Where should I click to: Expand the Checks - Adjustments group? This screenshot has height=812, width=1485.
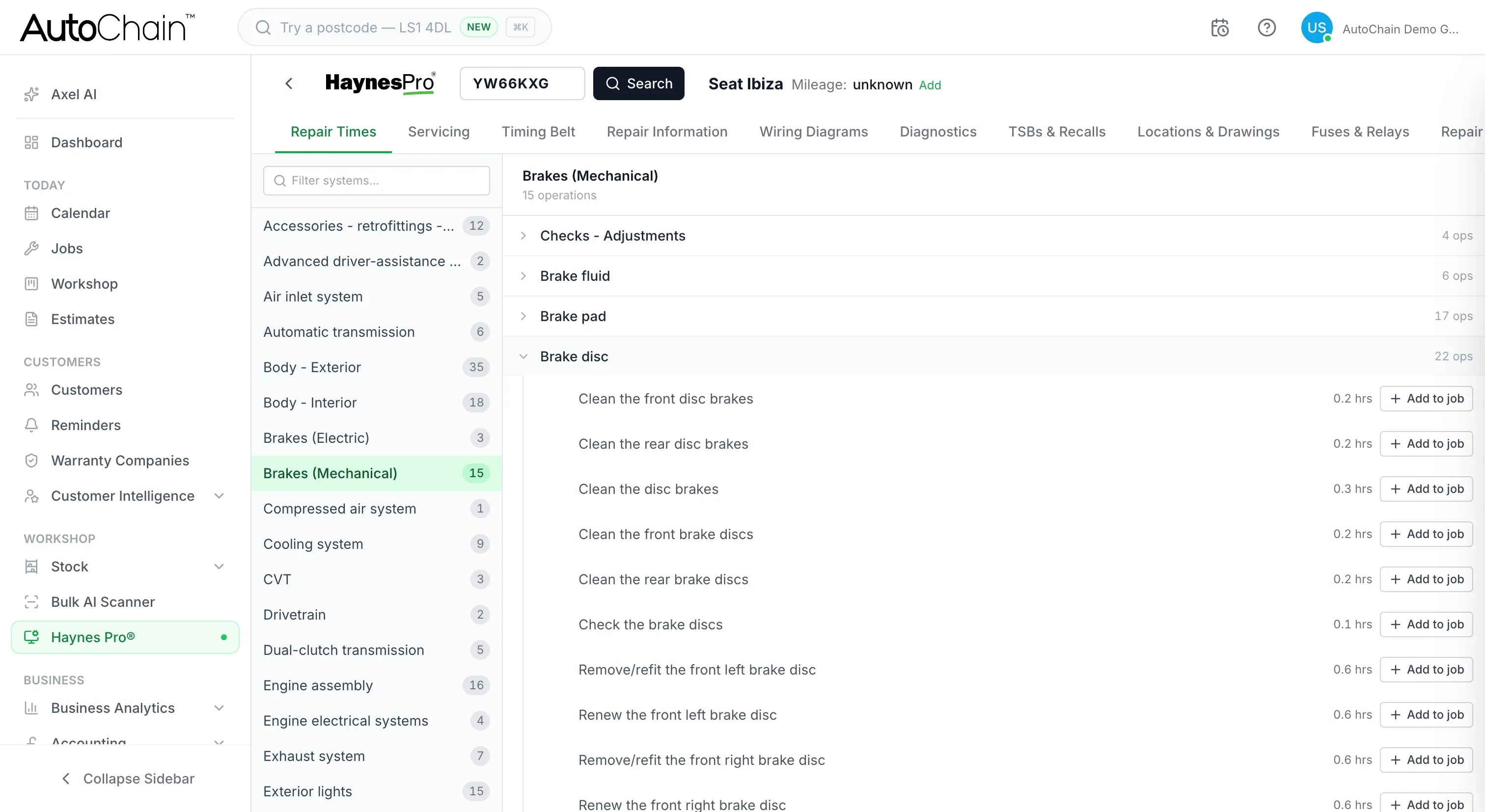(x=993, y=236)
